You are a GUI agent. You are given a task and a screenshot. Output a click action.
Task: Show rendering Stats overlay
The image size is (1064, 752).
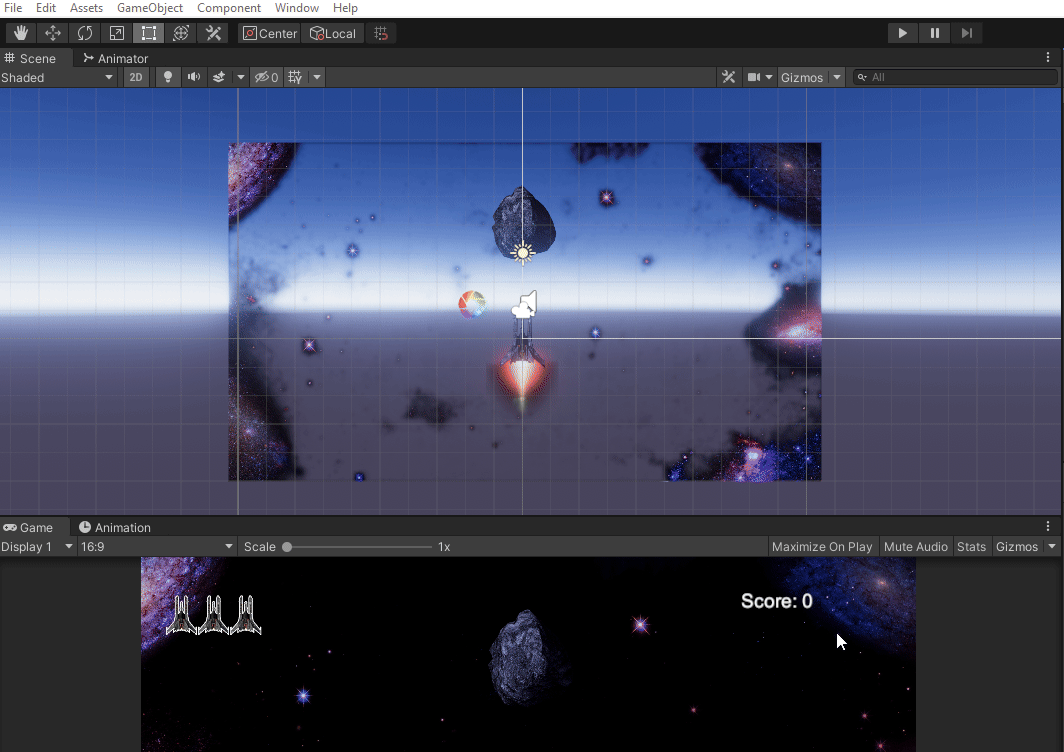tap(971, 547)
